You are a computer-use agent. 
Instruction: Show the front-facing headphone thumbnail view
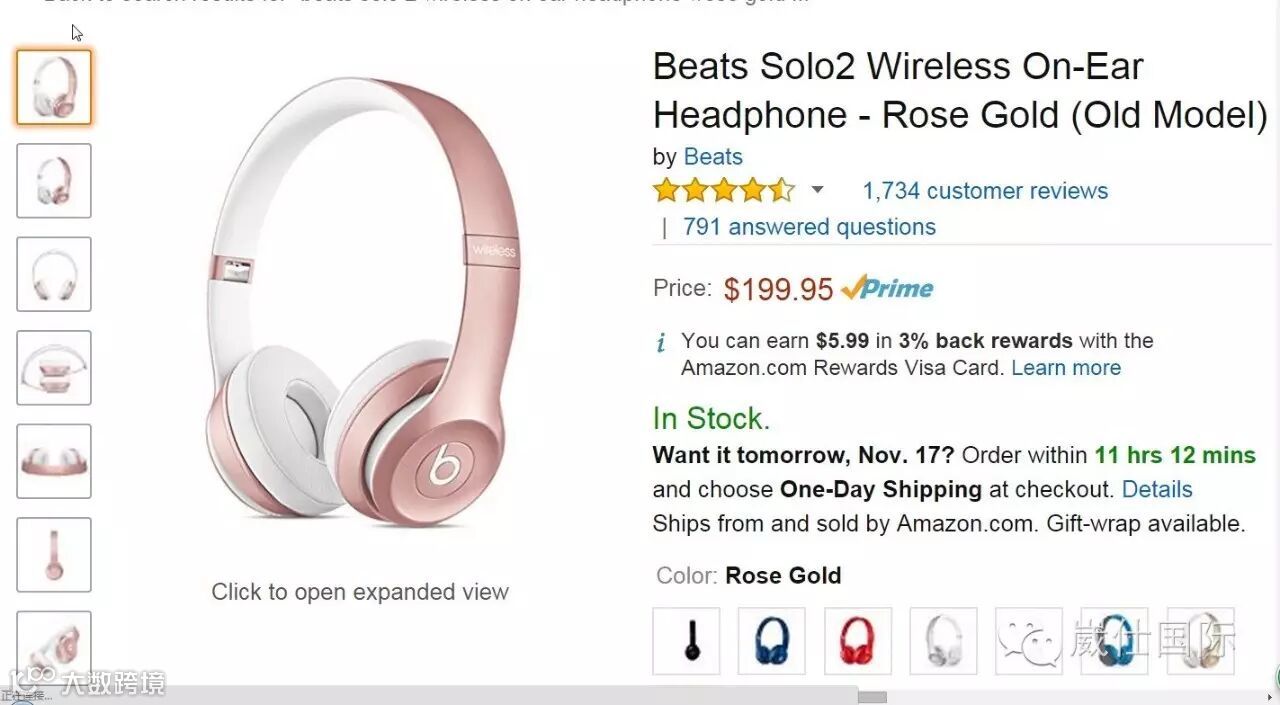[54, 274]
